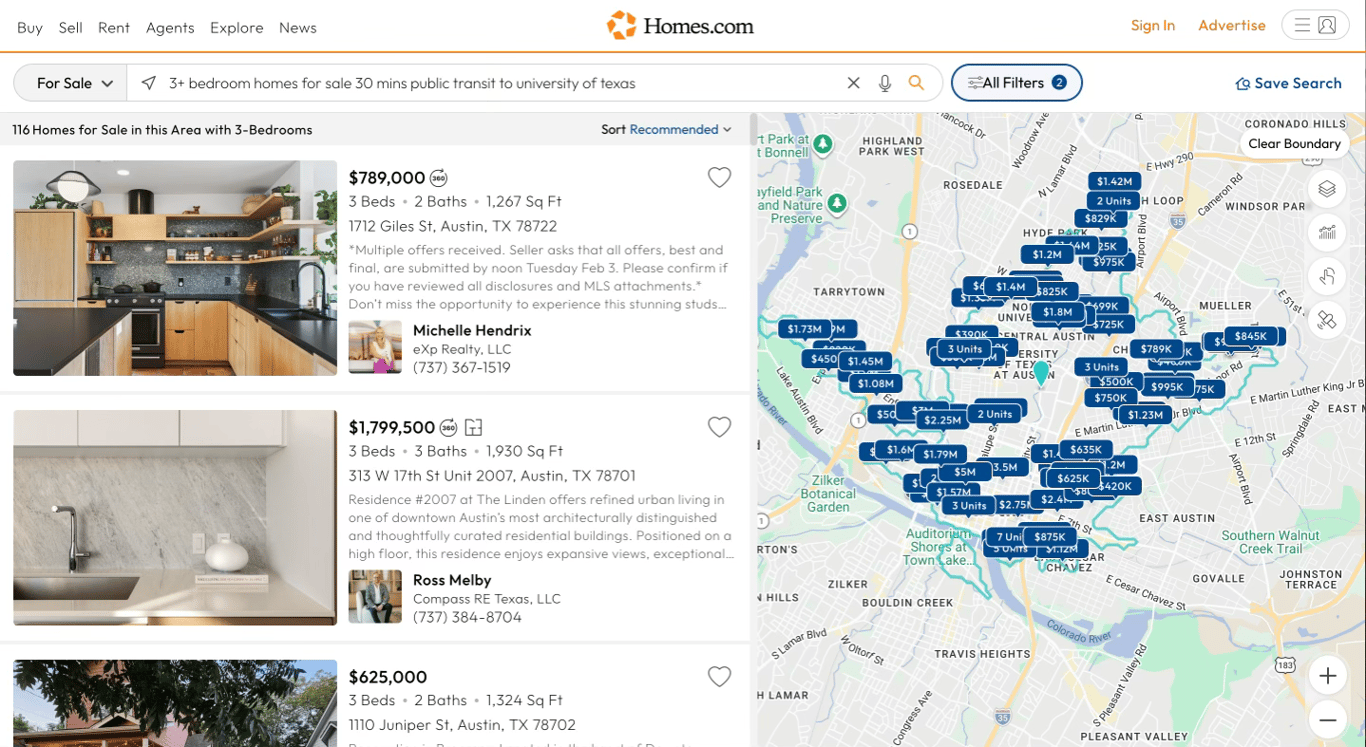The height and width of the screenshot is (747, 1366).
Task: Click the orange search magnifier icon
Action: [x=917, y=83]
